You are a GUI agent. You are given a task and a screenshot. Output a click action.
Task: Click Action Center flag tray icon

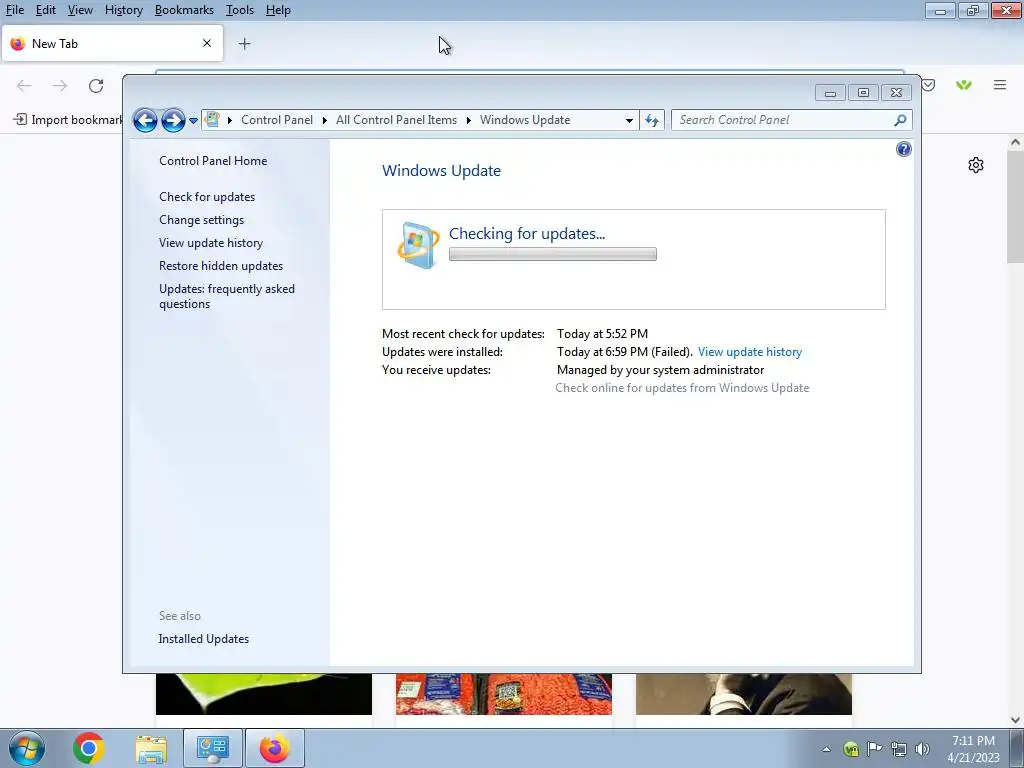(874, 749)
